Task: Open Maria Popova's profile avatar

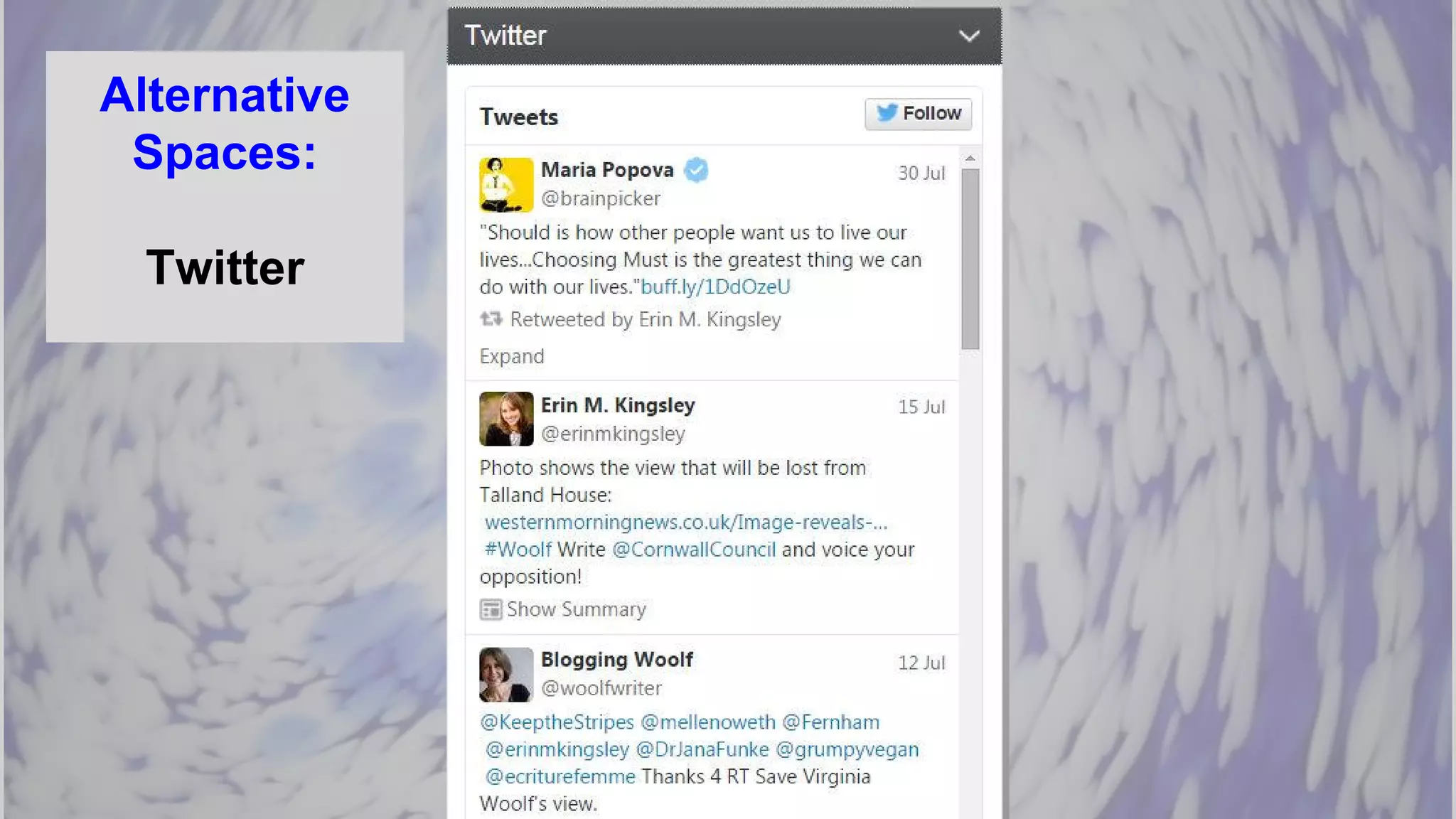Action: pos(506,185)
